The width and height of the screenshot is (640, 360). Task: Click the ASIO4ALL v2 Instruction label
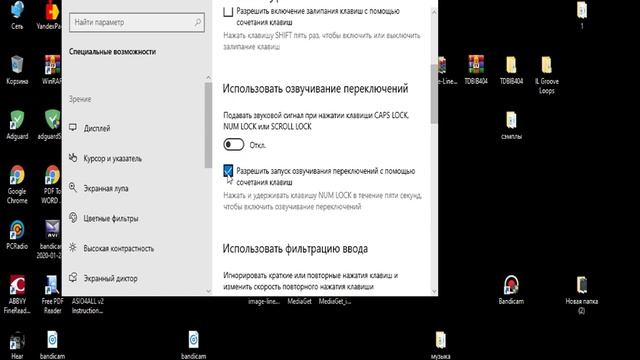click(x=88, y=306)
